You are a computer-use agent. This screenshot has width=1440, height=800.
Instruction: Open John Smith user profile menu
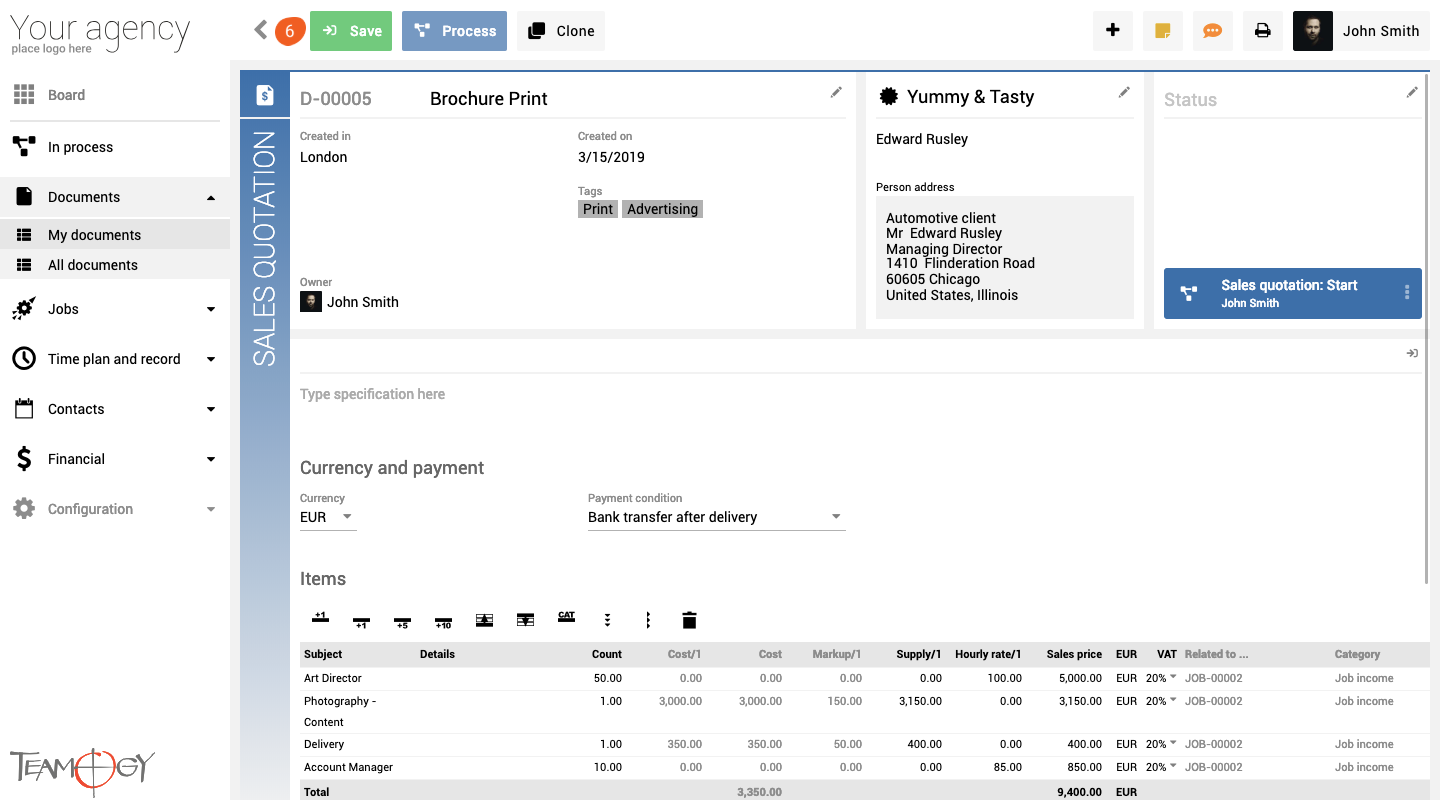tap(1361, 31)
